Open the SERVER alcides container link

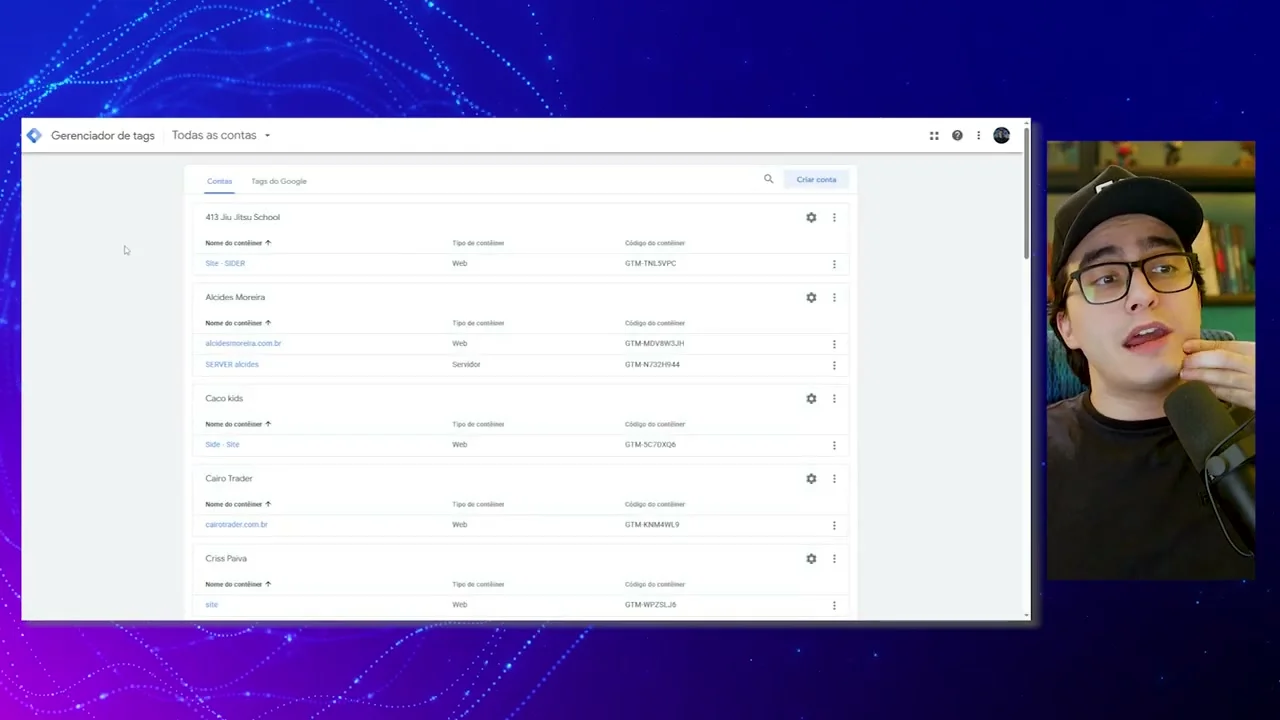[232, 364]
